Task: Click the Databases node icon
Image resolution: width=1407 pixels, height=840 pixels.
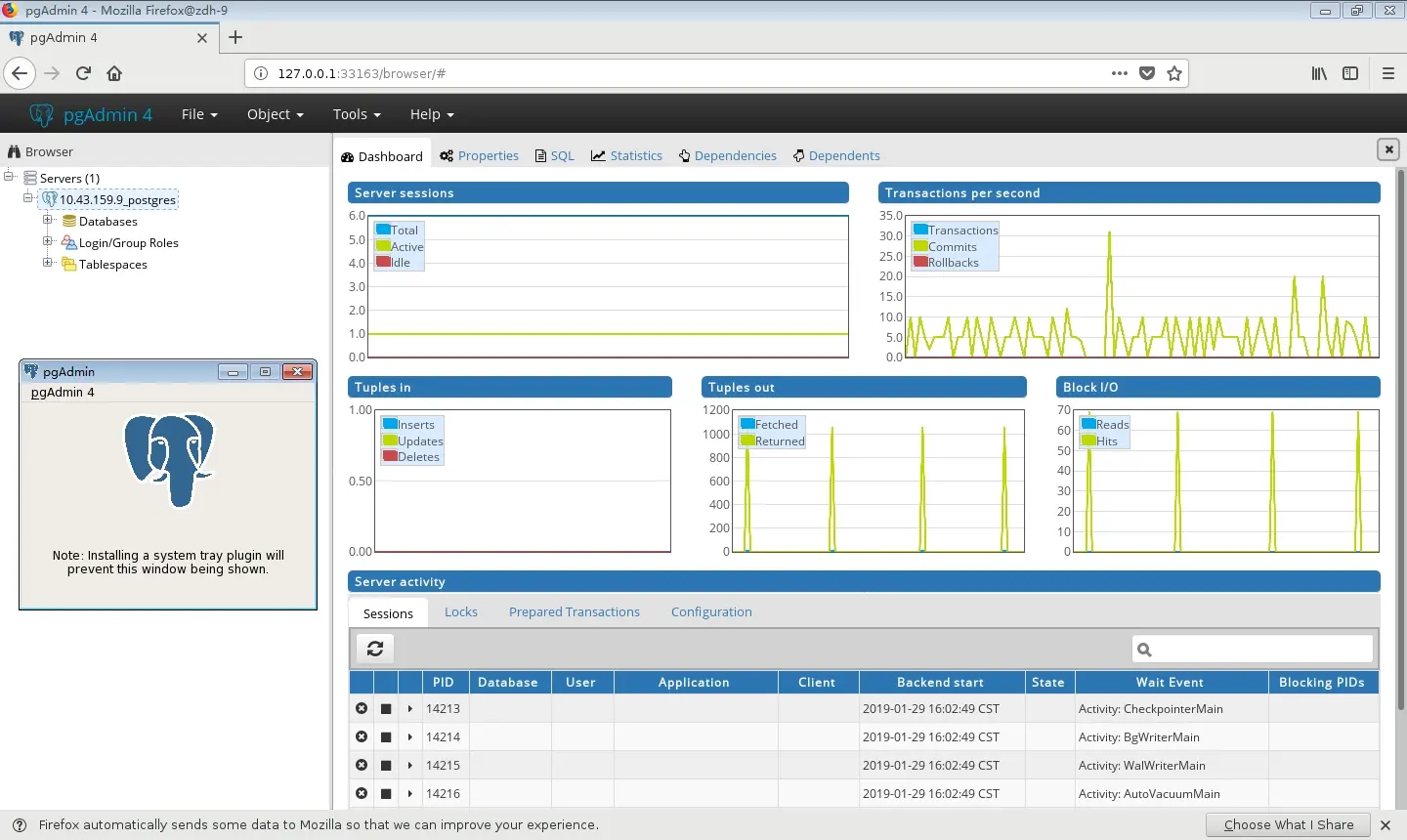Action: (69, 221)
